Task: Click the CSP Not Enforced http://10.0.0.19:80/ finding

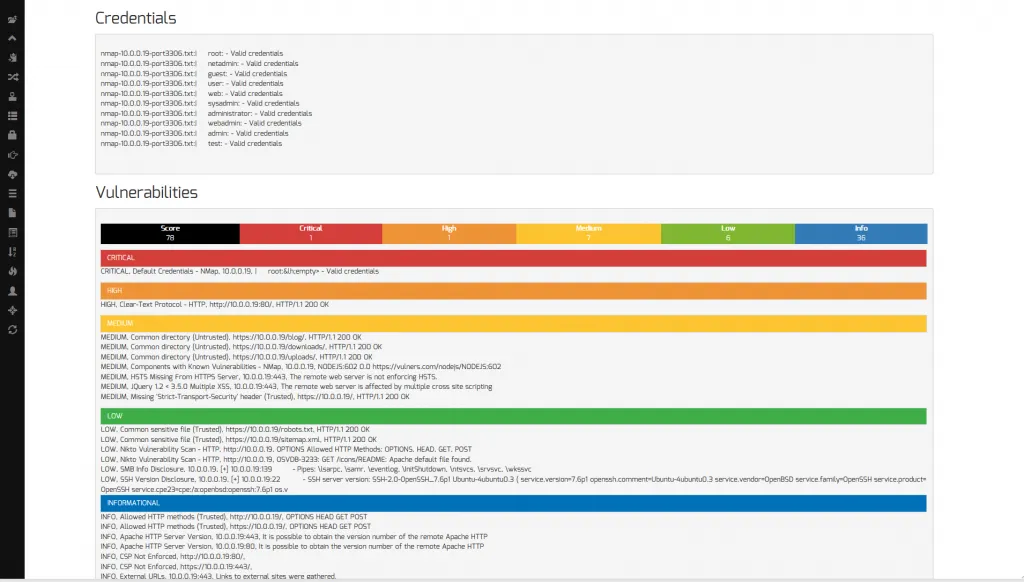Action: coord(173,557)
